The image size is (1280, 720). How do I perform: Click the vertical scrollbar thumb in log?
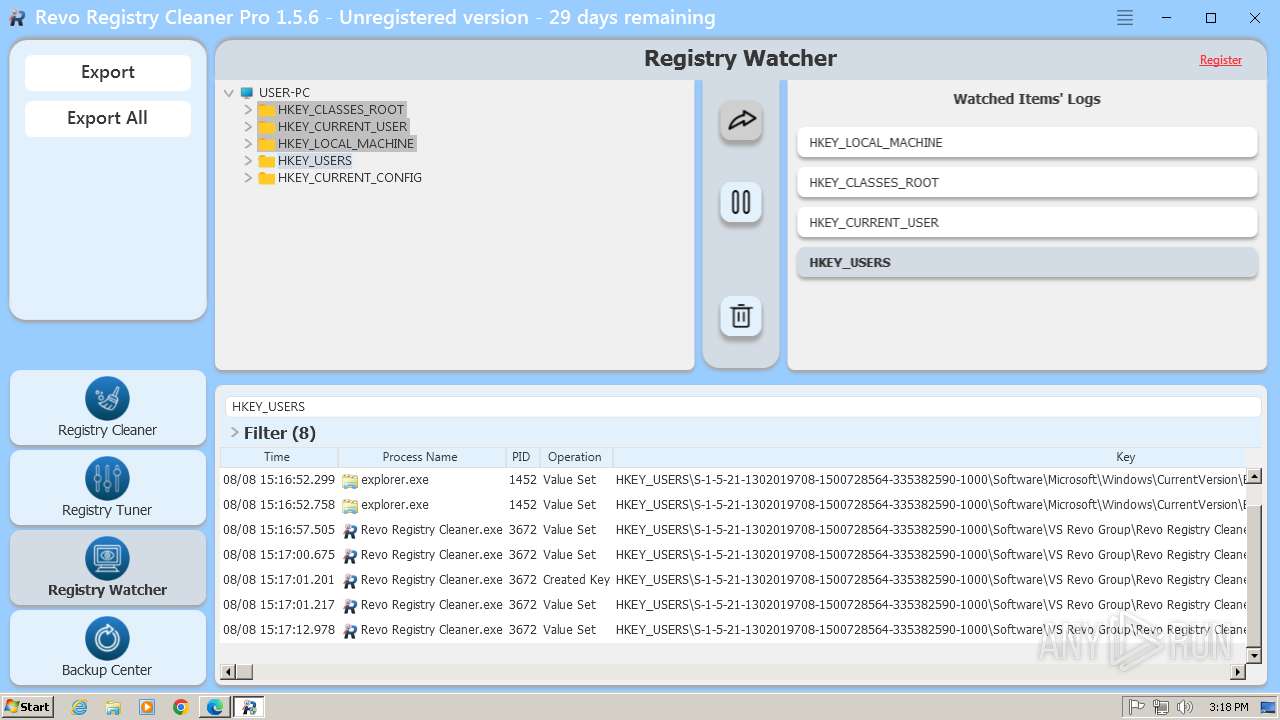click(x=1254, y=577)
